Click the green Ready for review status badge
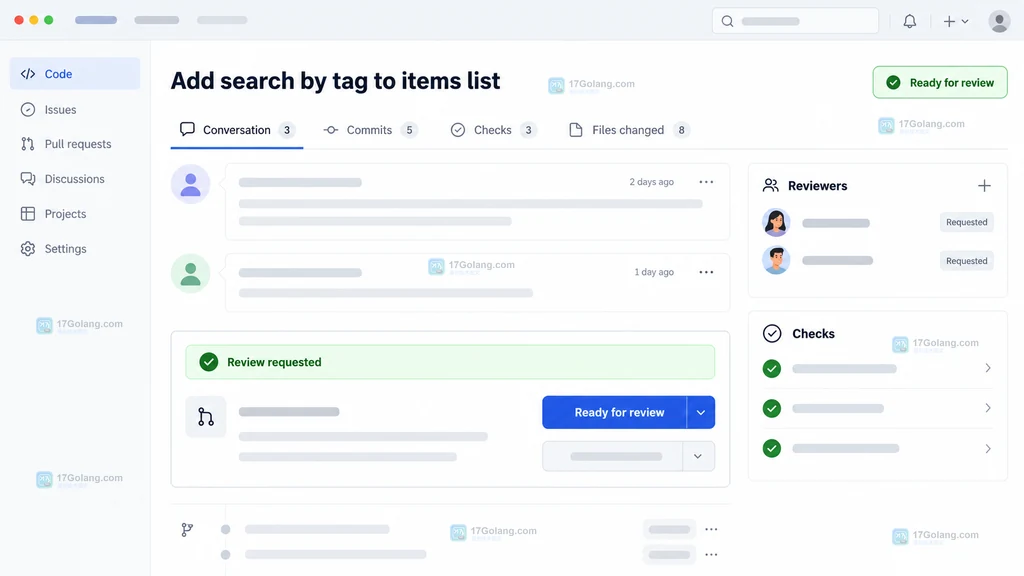This screenshot has width=1024, height=576. pos(940,83)
